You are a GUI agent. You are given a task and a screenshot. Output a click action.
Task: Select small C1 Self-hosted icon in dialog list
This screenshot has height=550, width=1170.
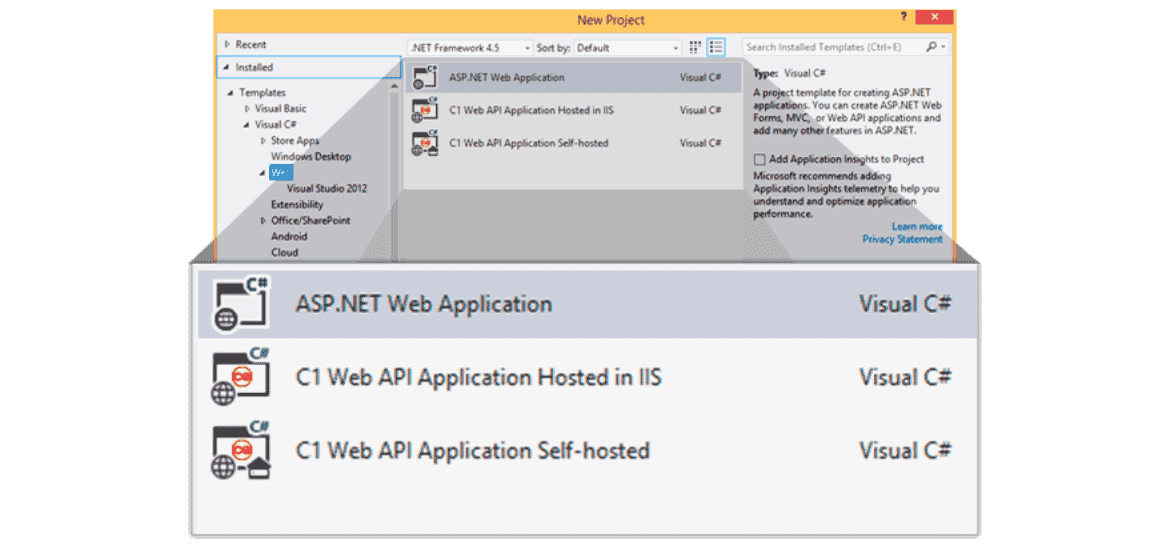(424, 142)
